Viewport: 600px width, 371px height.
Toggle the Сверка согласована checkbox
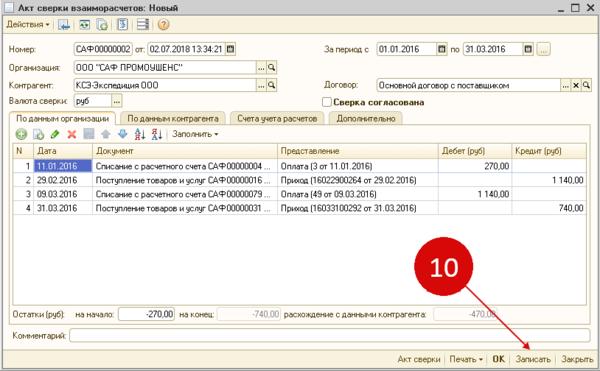point(326,102)
